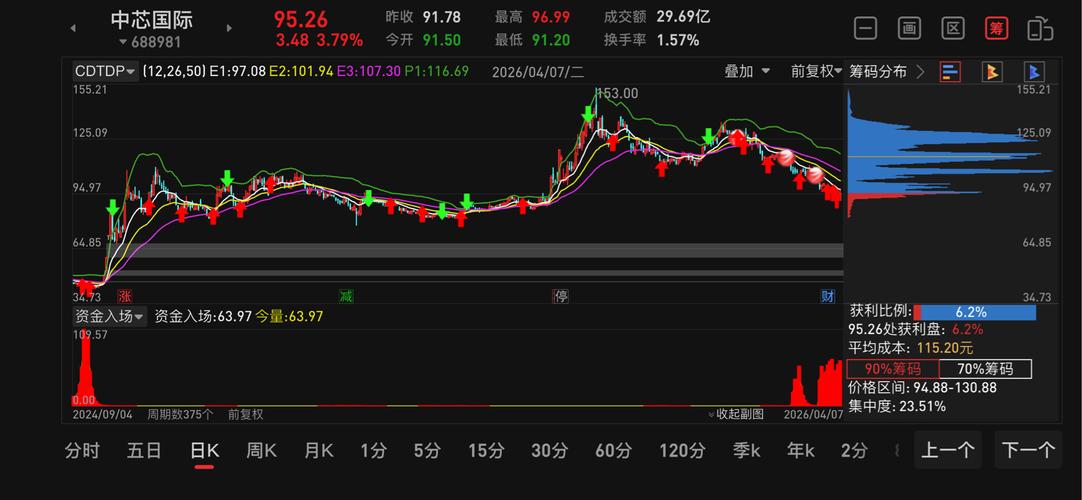The width and height of the screenshot is (1082, 500).
Task: Select the orange chip flame view icon
Action: click(x=992, y=72)
